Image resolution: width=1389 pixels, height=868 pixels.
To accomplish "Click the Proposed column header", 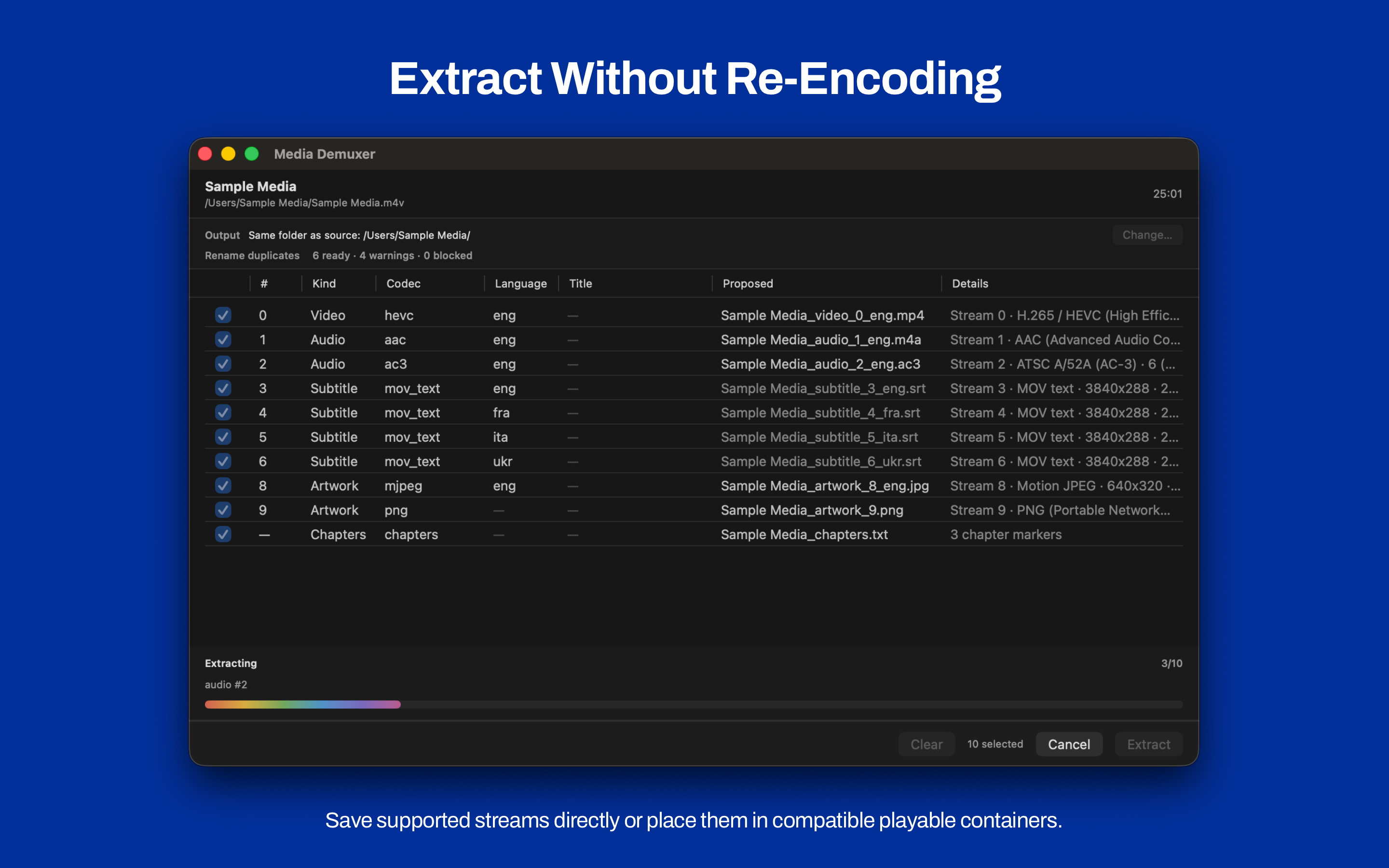I will point(748,284).
